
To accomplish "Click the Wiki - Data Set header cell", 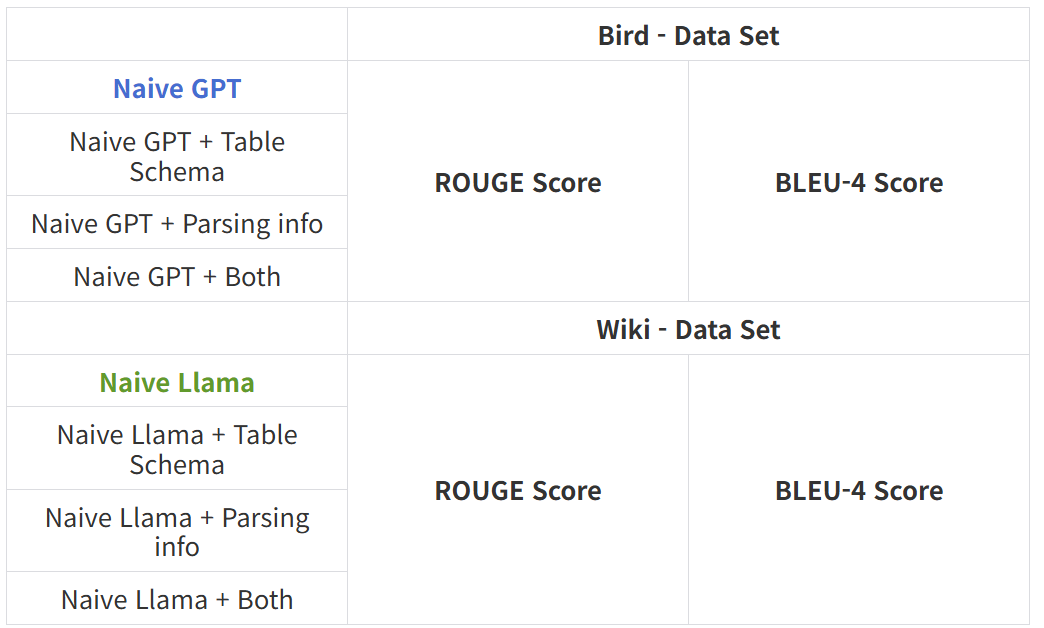I will [x=688, y=330].
